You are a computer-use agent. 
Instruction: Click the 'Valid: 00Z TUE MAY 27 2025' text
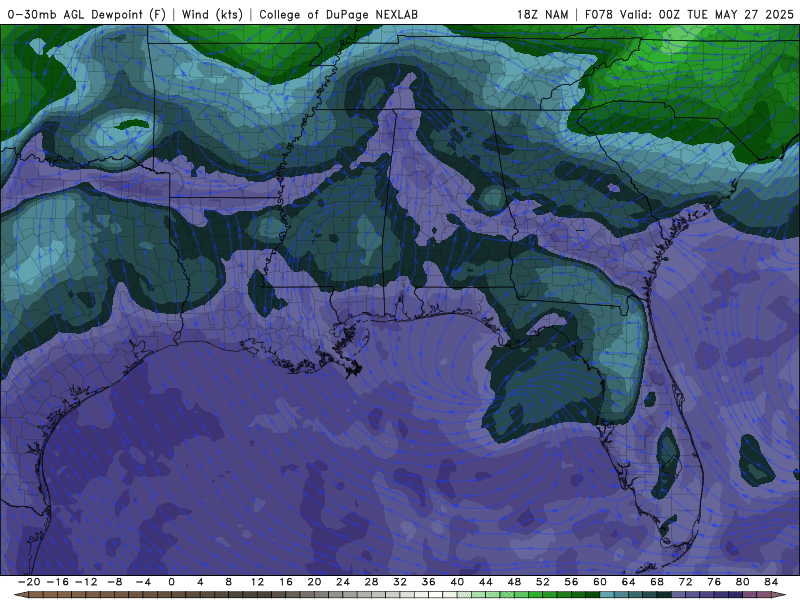(x=707, y=14)
